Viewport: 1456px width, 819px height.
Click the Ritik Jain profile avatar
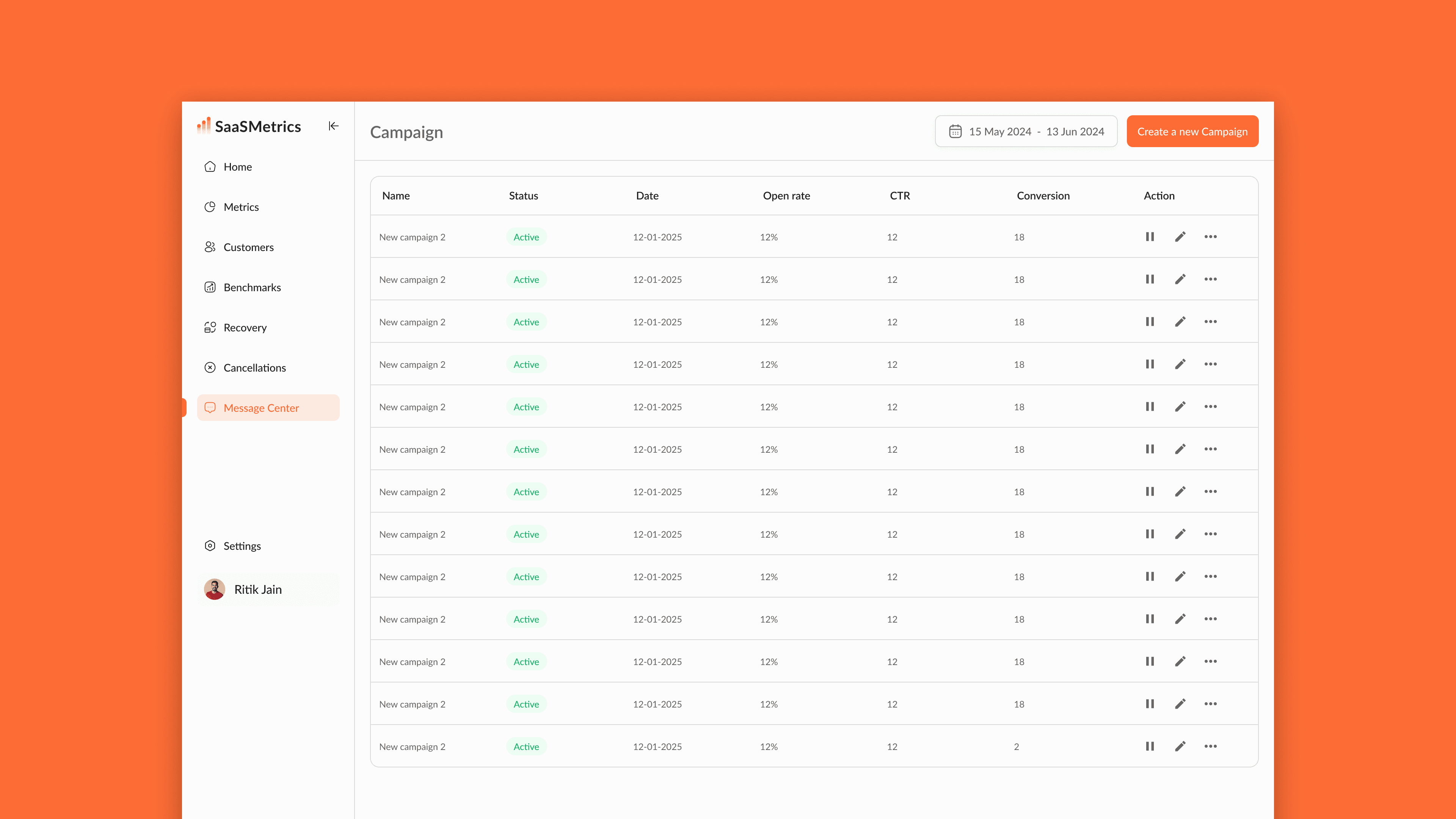tap(215, 589)
